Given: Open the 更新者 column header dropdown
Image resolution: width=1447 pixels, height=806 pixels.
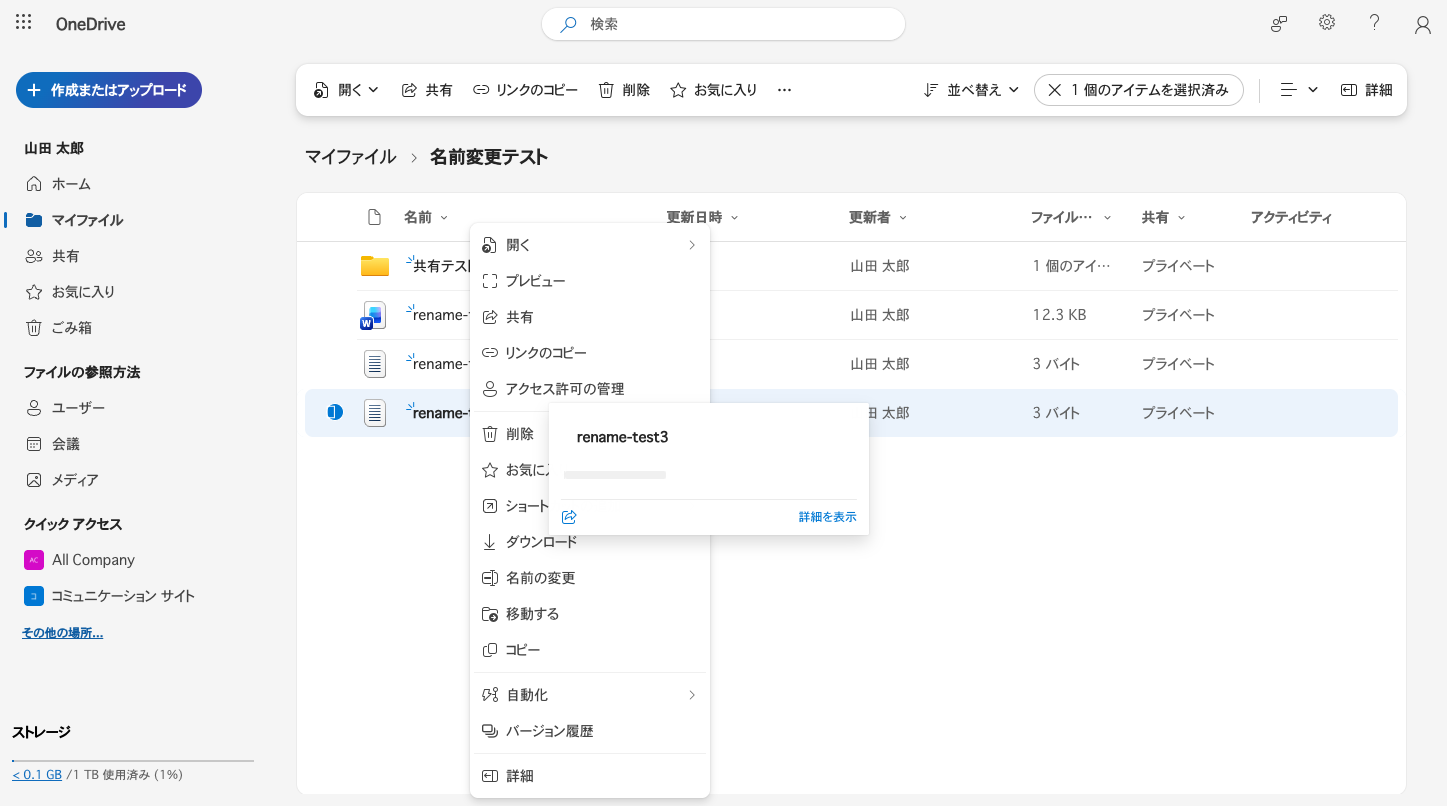Looking at the screenshot, I should [878, 217].
